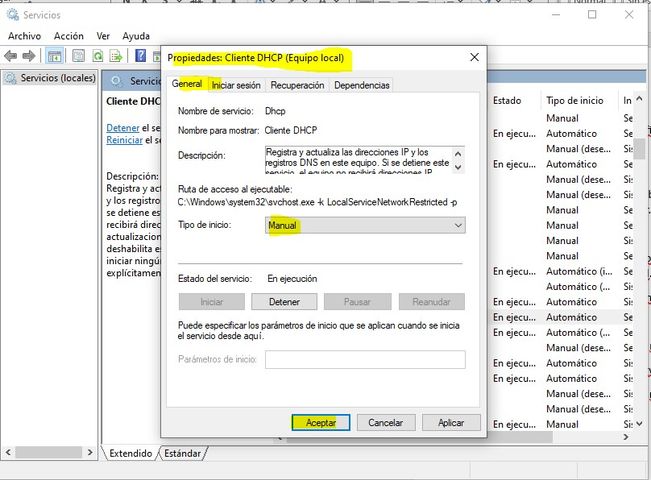Switch to the Recuperación tab

[297, 85]
